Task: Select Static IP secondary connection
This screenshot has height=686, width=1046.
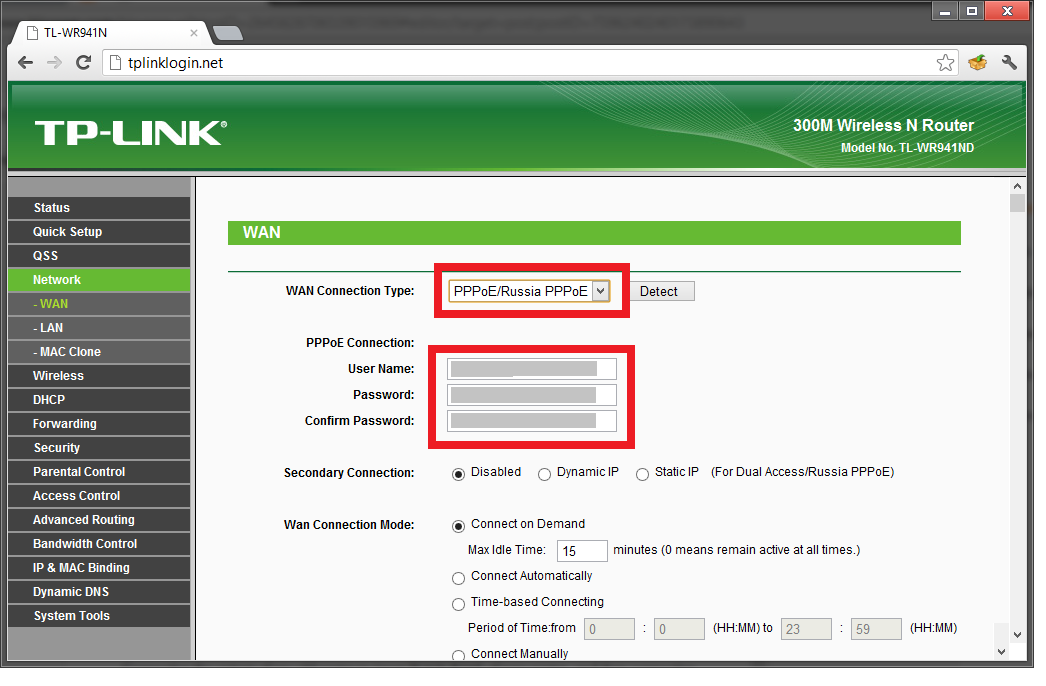Action: (642, 474)
